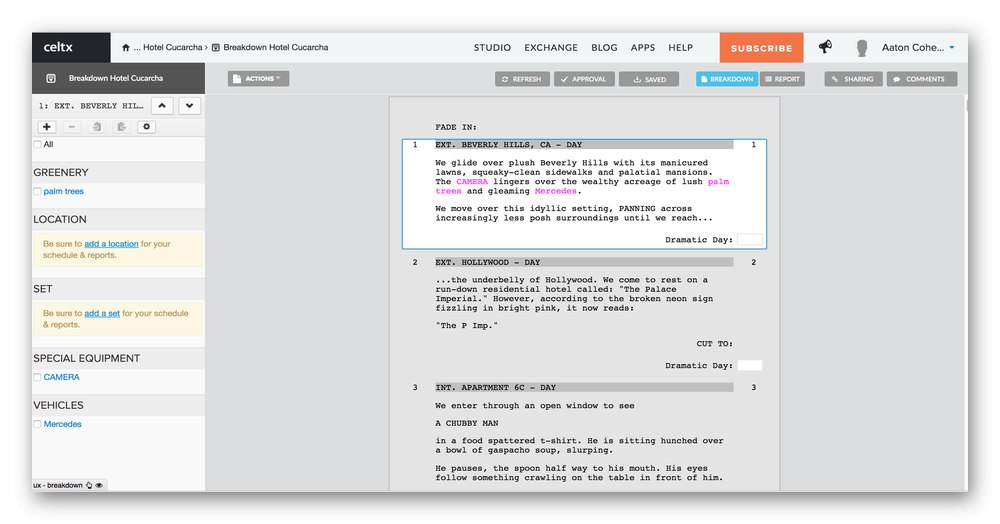Click Dramatic Day field in scene 1

749,240
